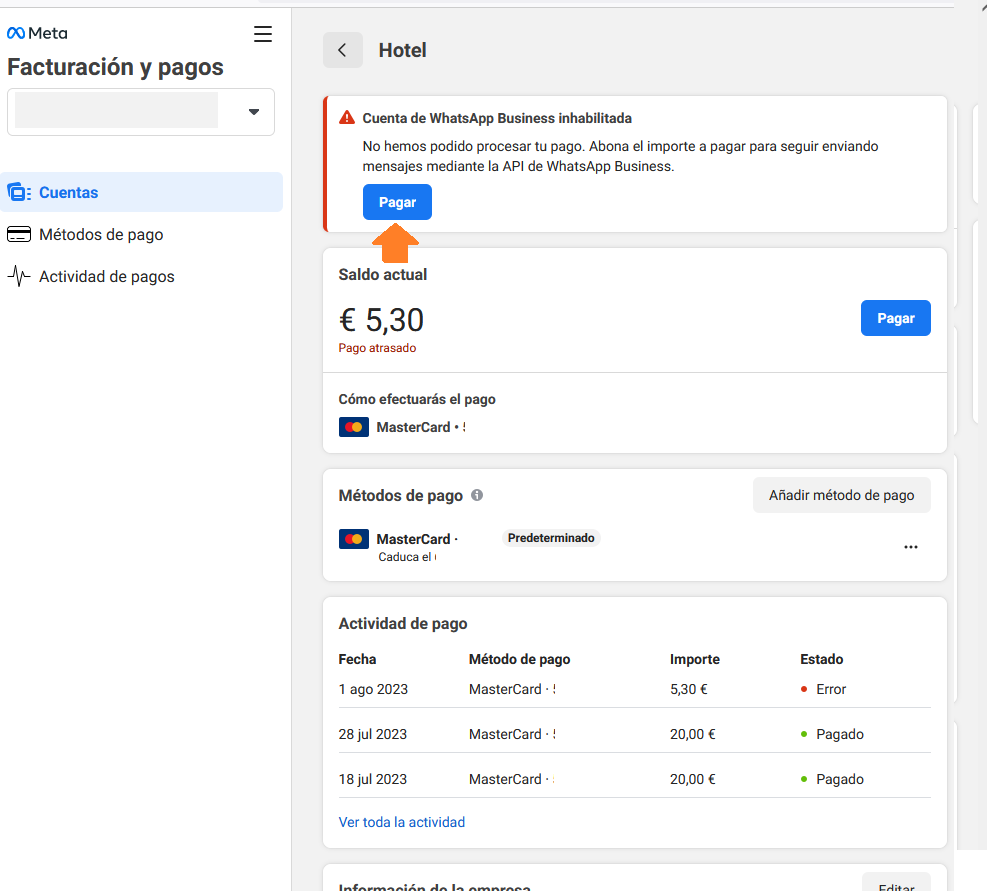
Task: Click the Cuentas accounts icon
Action: tap(19, 192)
